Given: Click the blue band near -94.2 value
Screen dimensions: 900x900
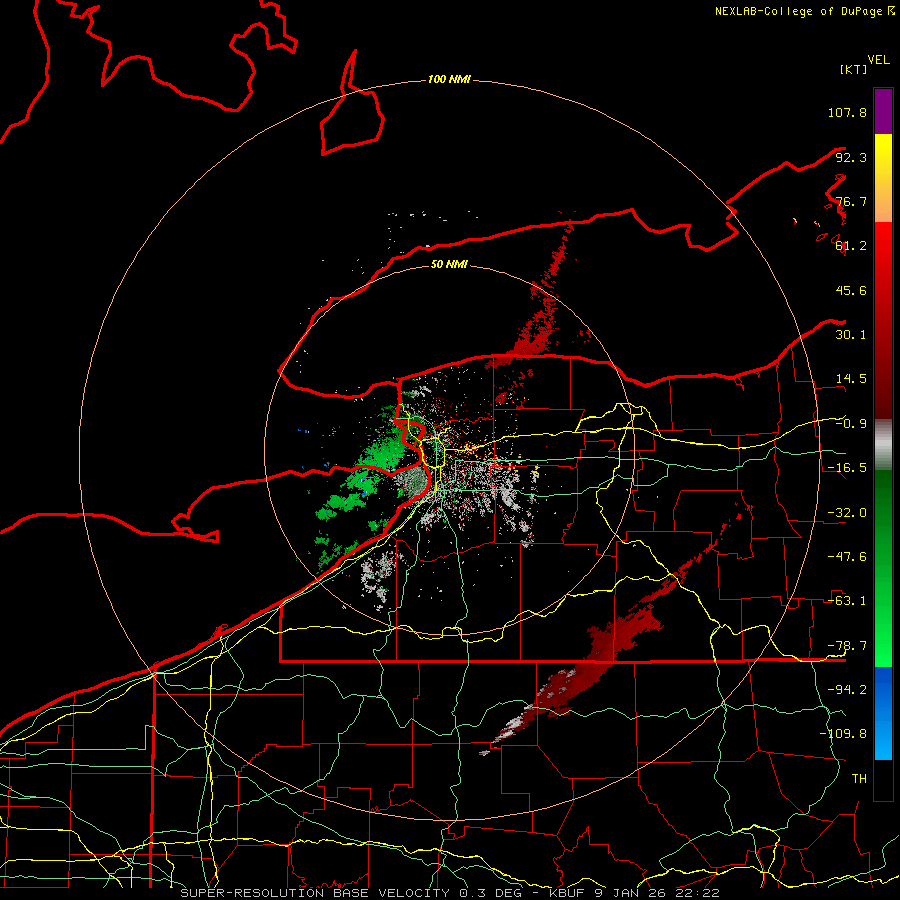Looking at the screenshot, I should coord(883,689).
